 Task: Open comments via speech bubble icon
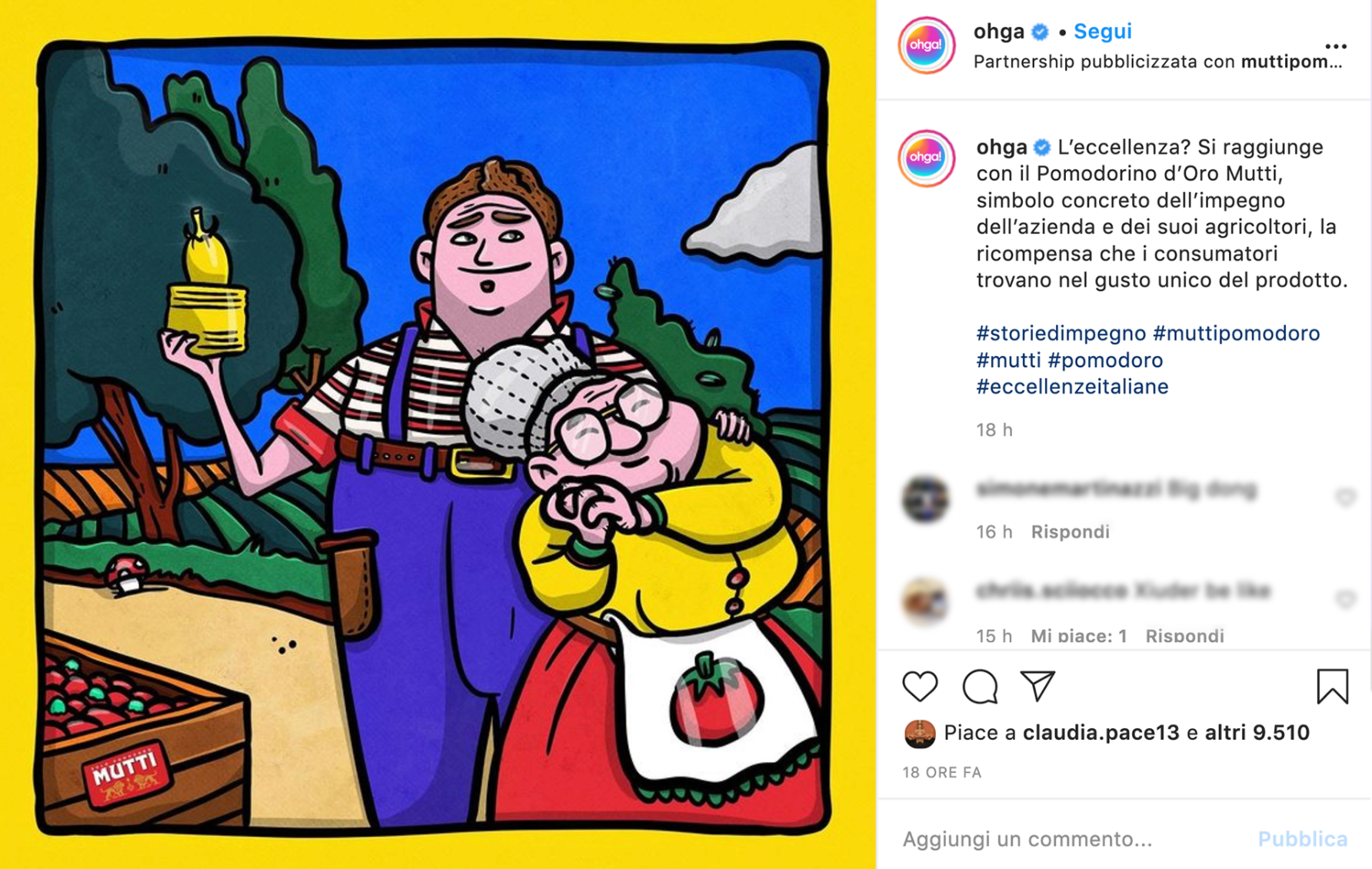(980, 686)
